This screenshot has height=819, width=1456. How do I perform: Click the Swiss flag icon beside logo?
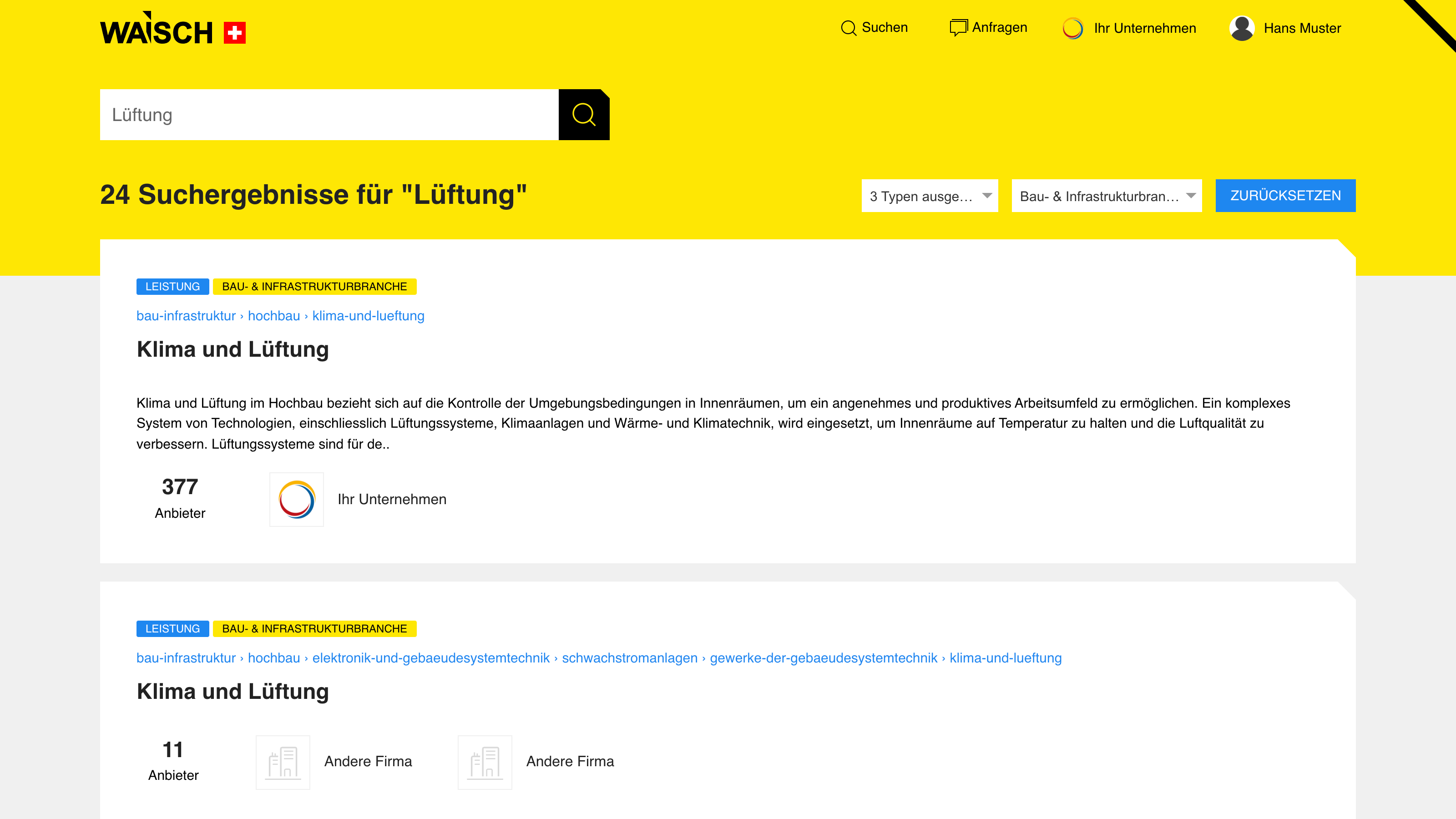pyautogui.click(x=235, y=33)
